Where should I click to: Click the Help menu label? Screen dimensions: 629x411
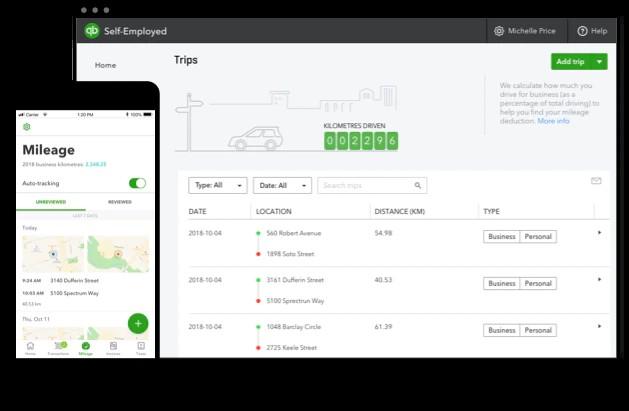pos(599,31)
